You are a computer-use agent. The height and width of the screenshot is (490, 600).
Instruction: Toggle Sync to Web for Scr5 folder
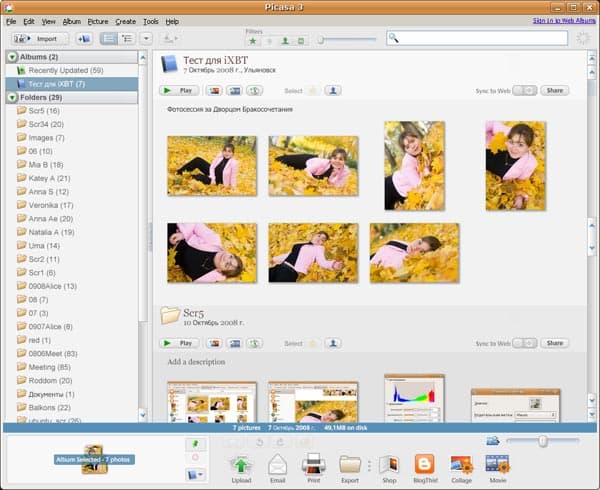(525, 343)
